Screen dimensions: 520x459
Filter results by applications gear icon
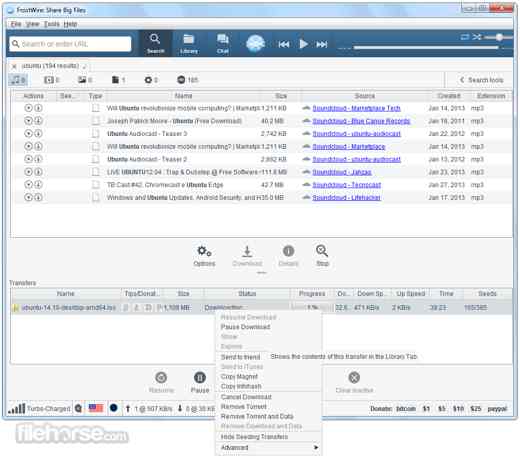151,80
